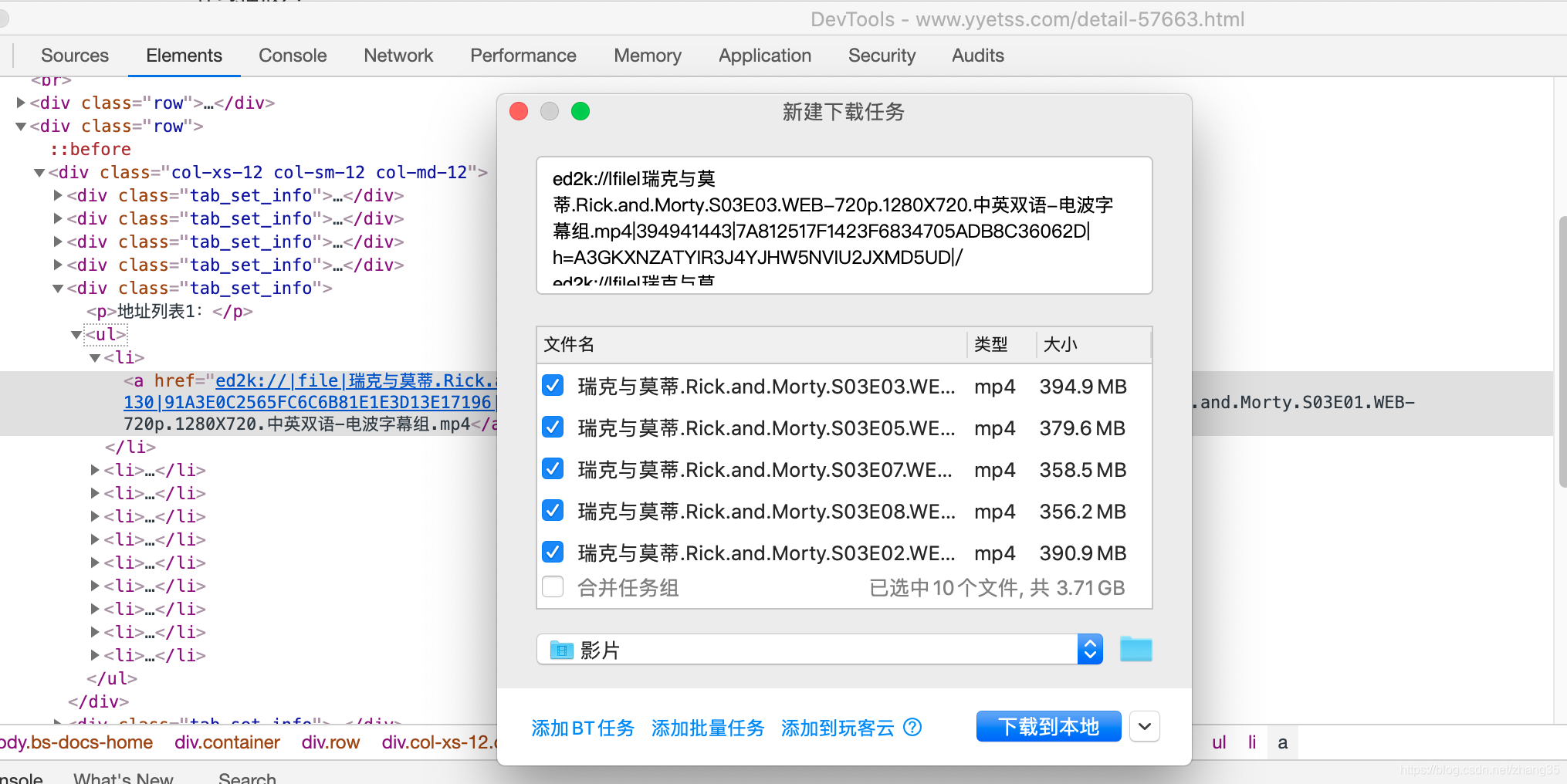Click the 添加BT任务 link
The image size is (1567, 784).
[583, 728]
